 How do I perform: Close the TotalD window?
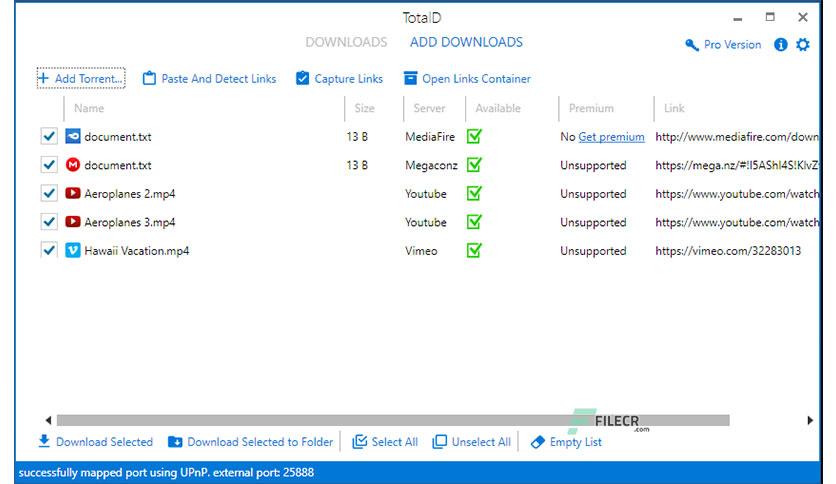coord(802,17)
